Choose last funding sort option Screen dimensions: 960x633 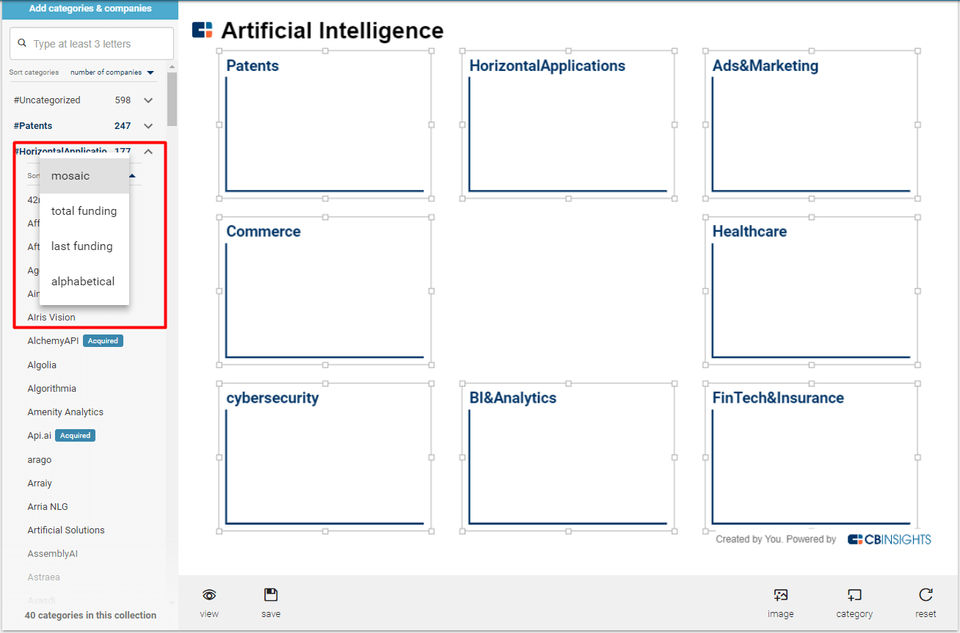tap(84, 246)
